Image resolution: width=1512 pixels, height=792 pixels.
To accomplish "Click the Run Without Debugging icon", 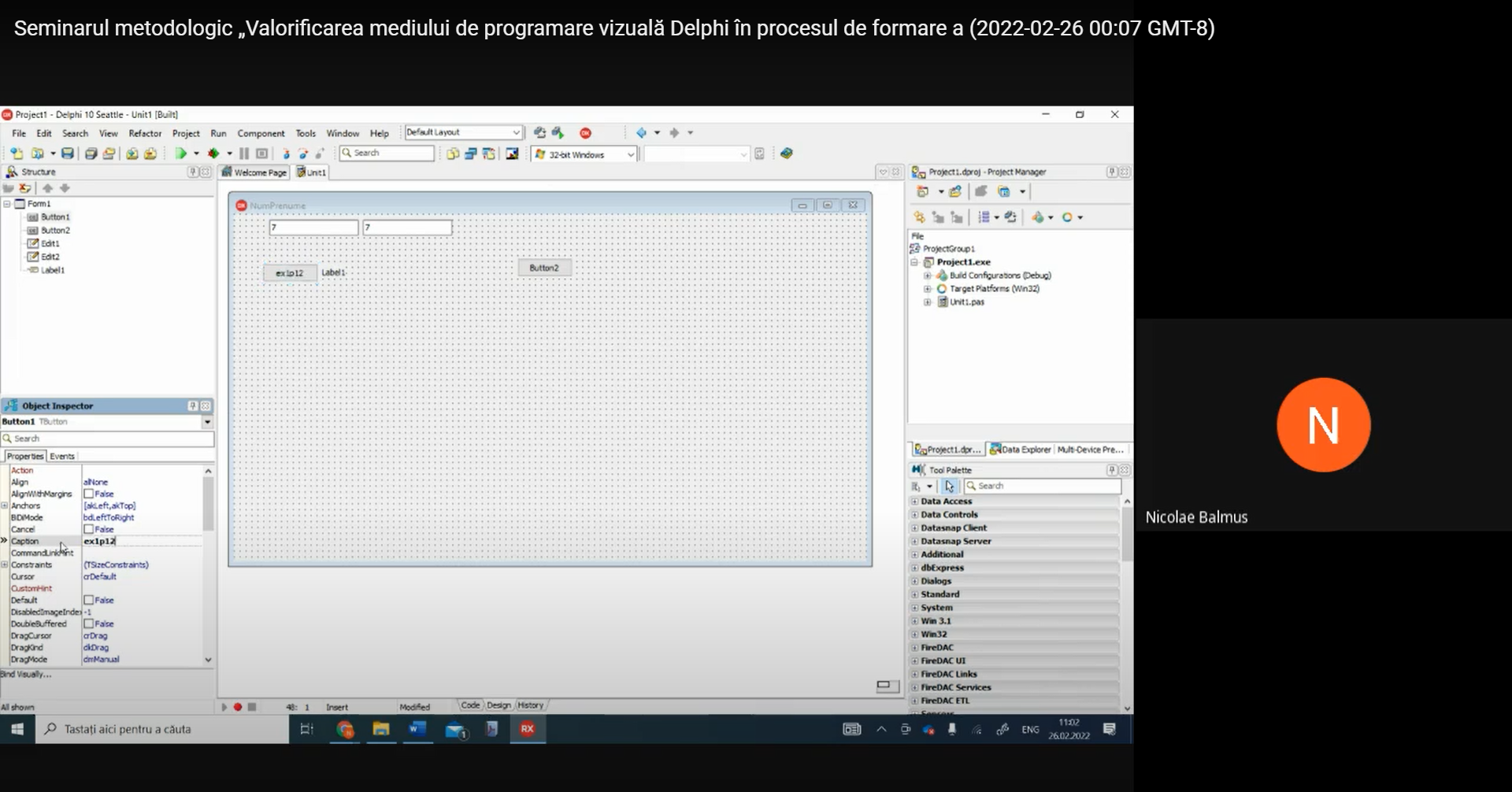I will [x=213, y=154].
